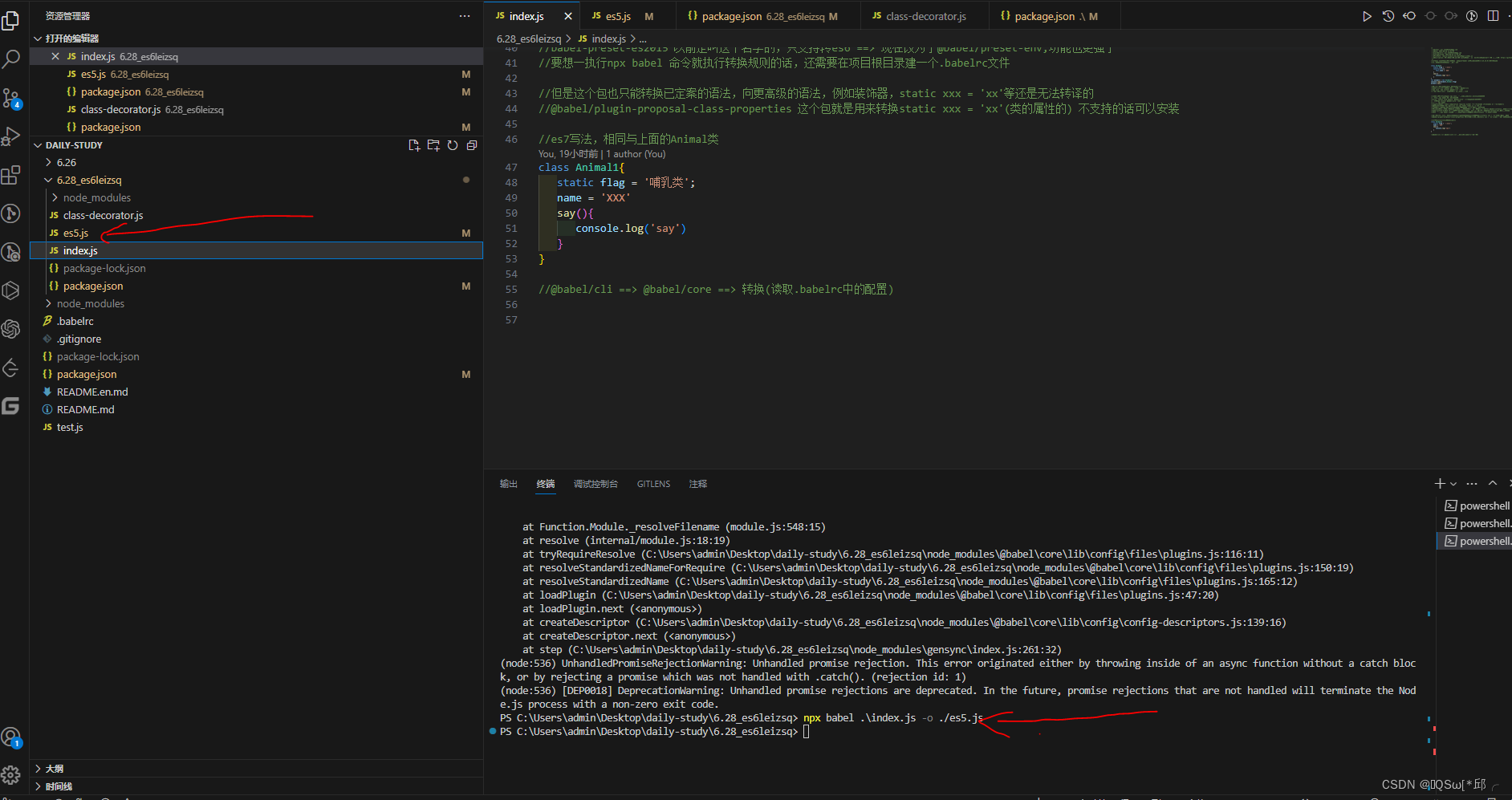Open the Explorer view in the activity bar
Image resolution: width=1512 pixels, height=800 pixels.
click(11, 20)
